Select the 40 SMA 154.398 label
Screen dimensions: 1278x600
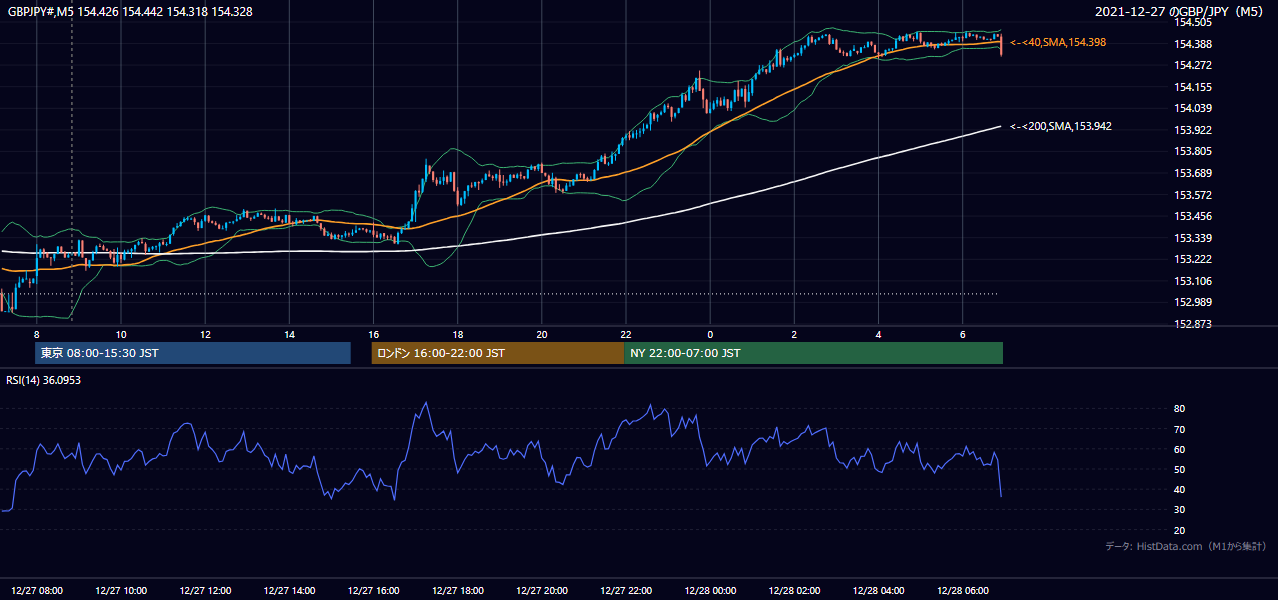click(1058, 42)
